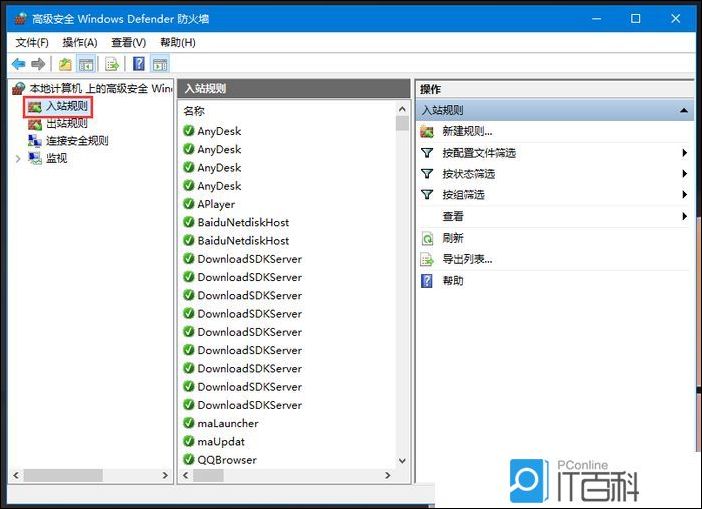The image size is (702, 509).
Task: Click the firewall icon in title bar
Action: pyautogui.click(x=21, y=19)
